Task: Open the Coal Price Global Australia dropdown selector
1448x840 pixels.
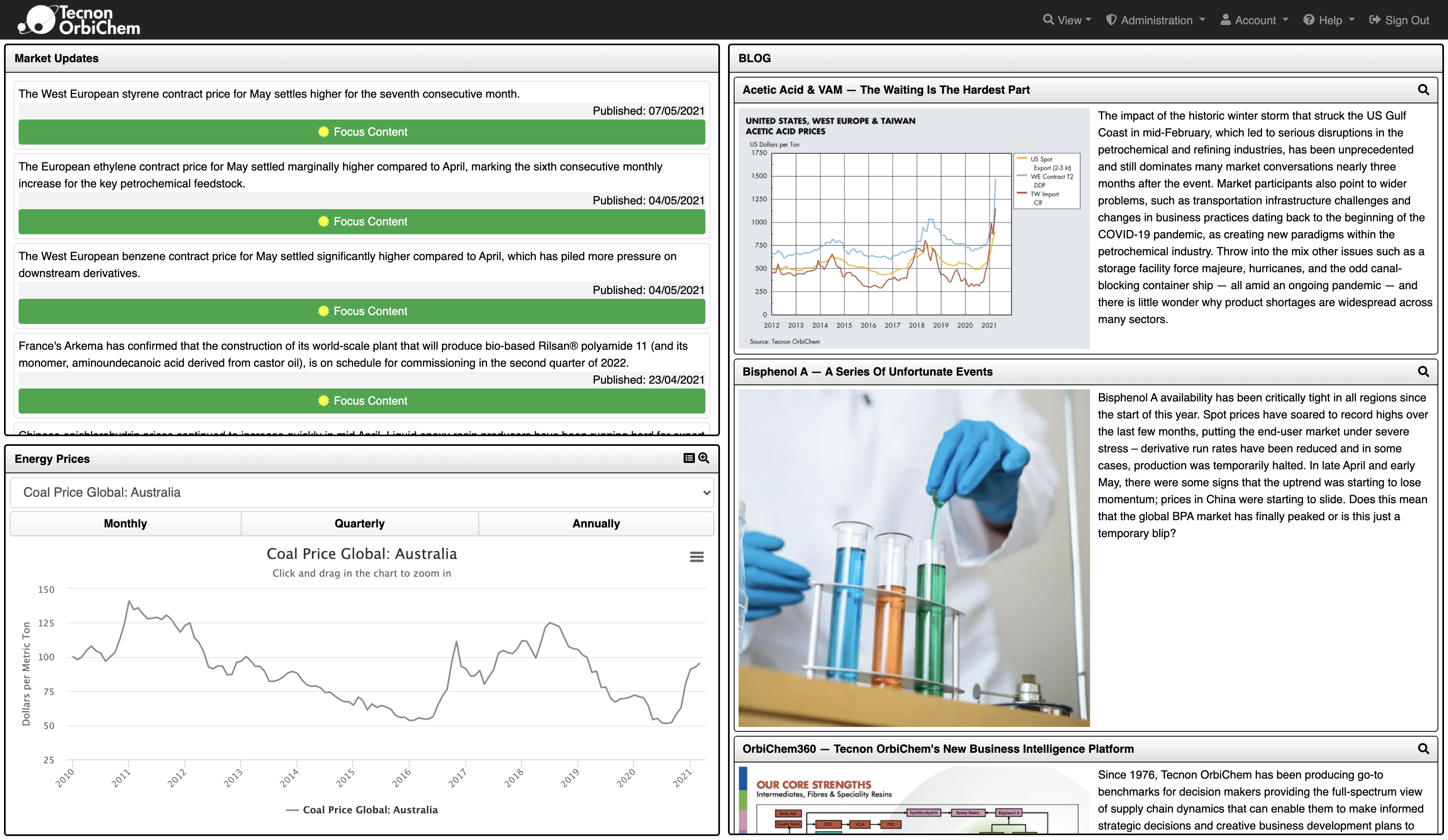Action: (362, 491)
